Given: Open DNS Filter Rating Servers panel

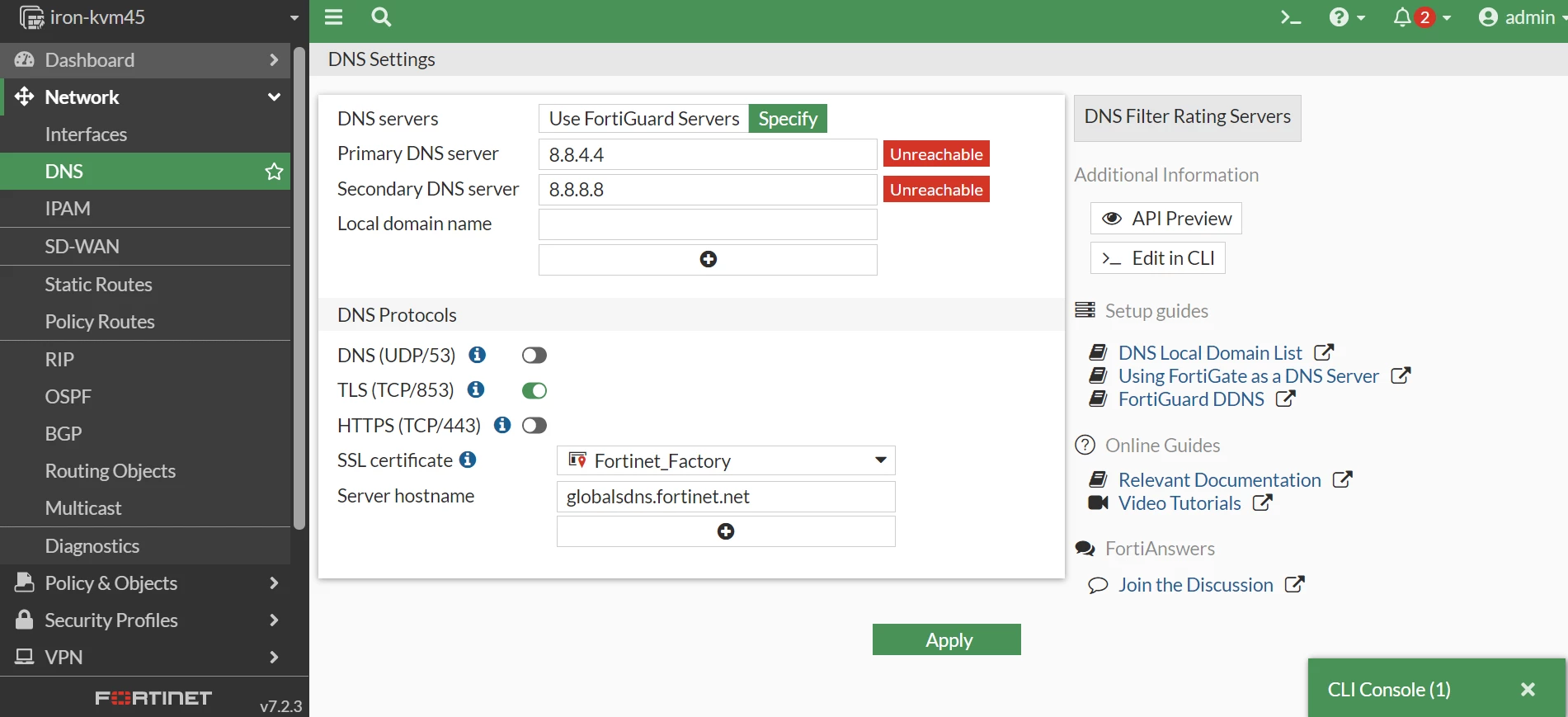Looking at the screenshot, I should click(x=1187, y=117).
